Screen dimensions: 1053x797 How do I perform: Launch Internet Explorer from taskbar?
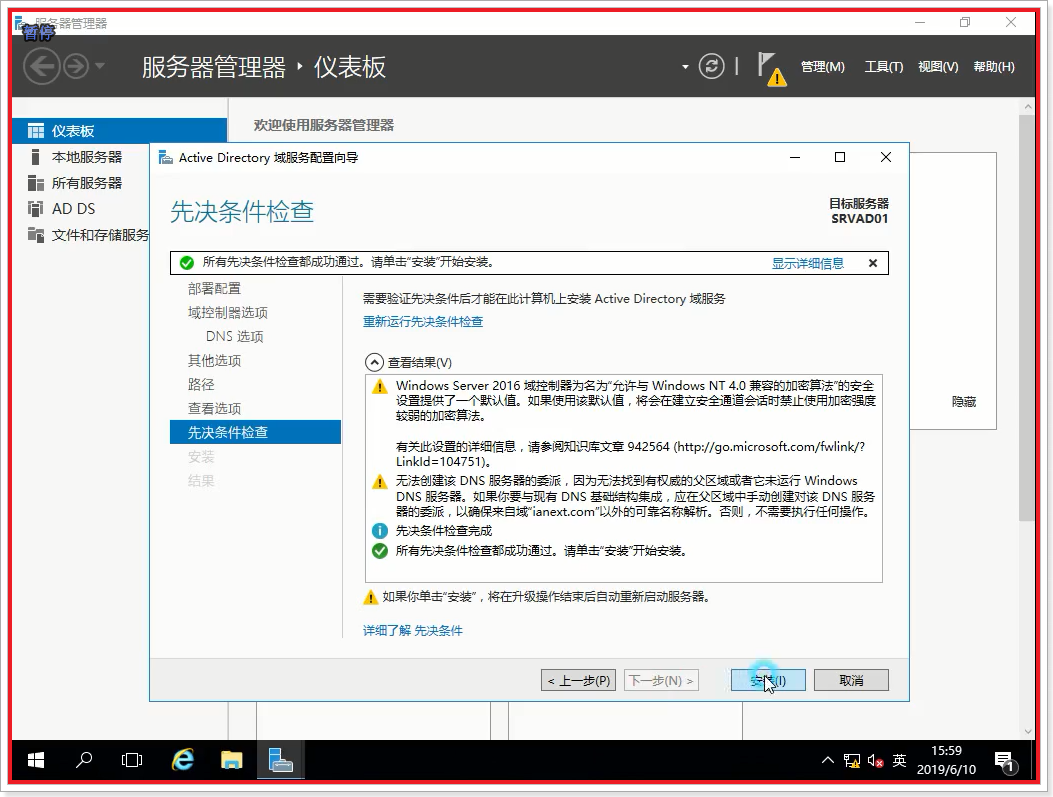pos(183,760)
